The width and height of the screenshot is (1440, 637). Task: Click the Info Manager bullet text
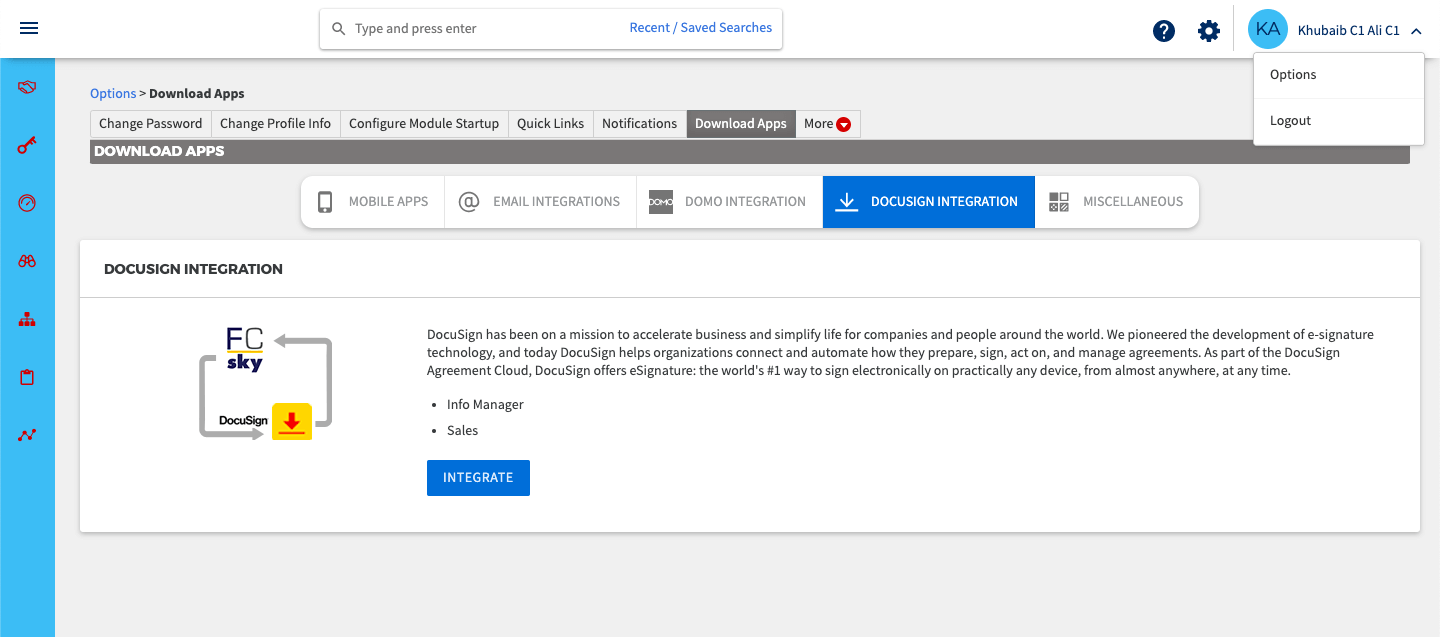click(x=485, y=405)
